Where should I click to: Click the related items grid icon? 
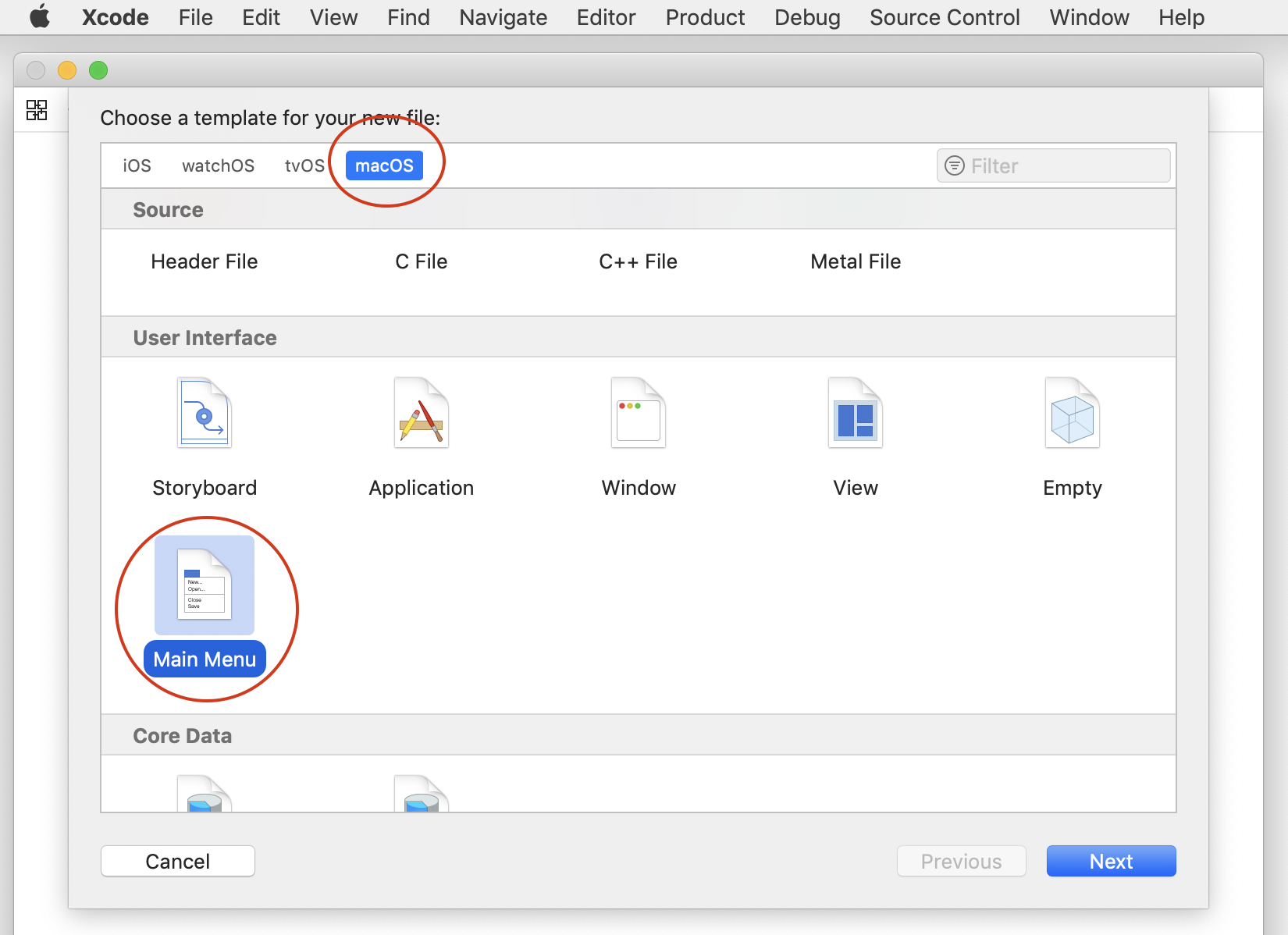[37, 110]
